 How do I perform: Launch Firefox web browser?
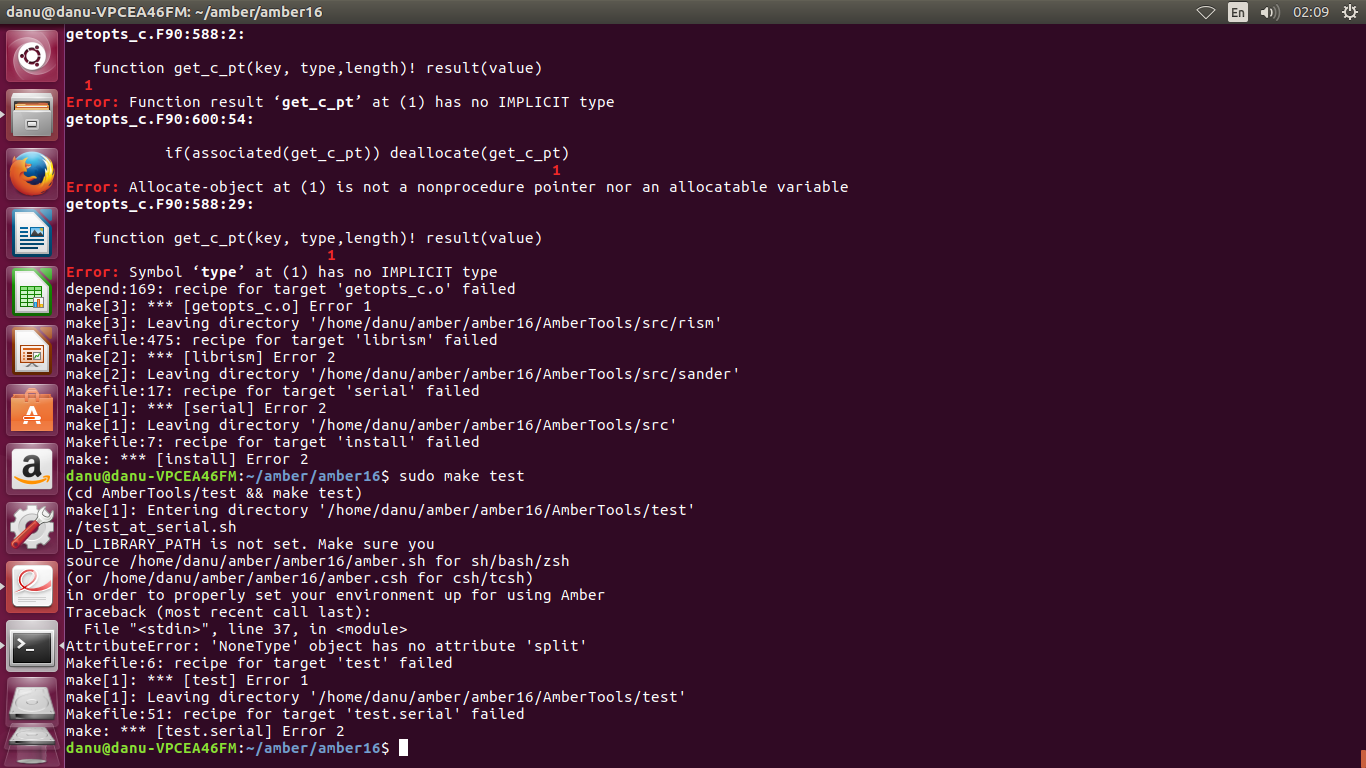pyautogui.click(x=32, y=174)
